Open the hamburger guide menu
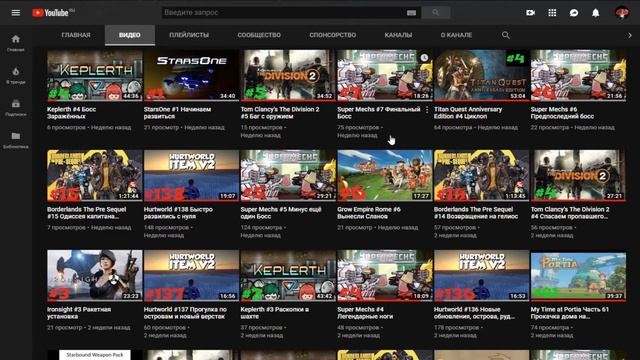 16,13
